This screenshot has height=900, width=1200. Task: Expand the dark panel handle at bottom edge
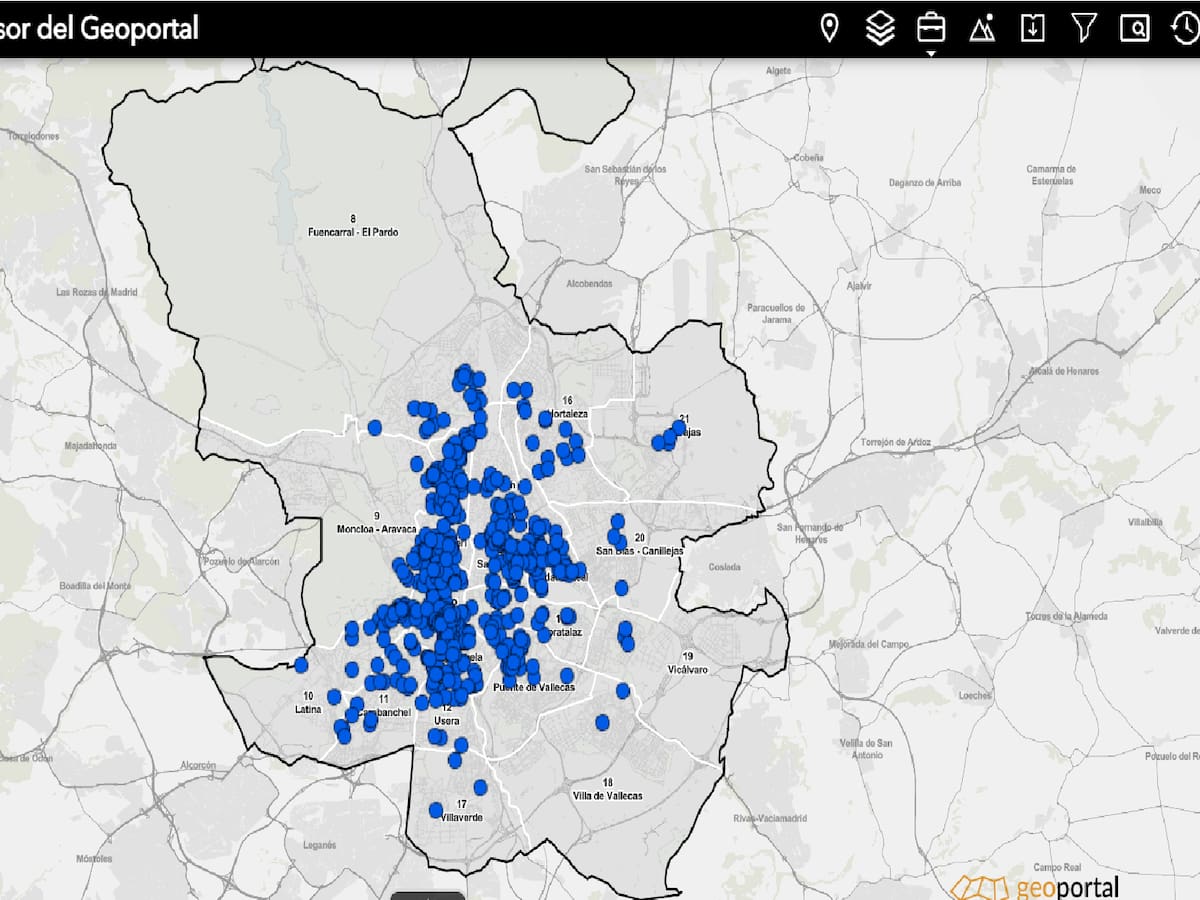click(427, 895)
